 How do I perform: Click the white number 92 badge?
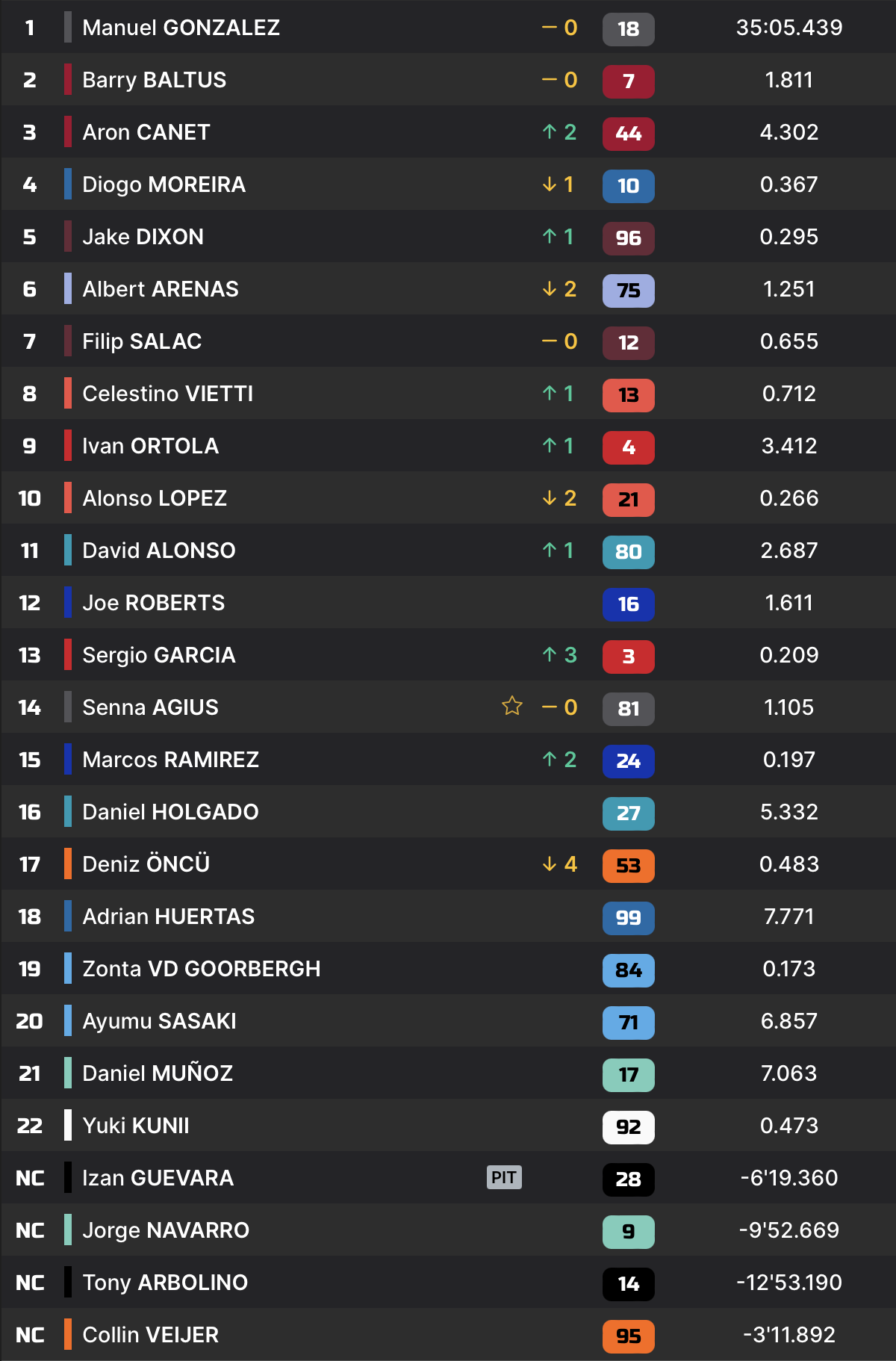click(x=628, y=1127)
